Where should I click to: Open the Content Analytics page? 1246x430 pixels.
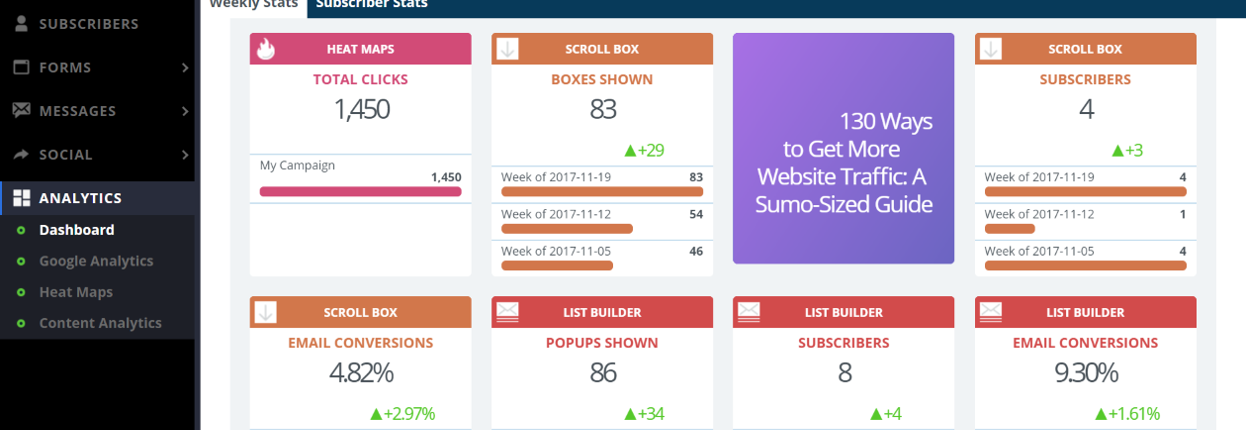100,323
